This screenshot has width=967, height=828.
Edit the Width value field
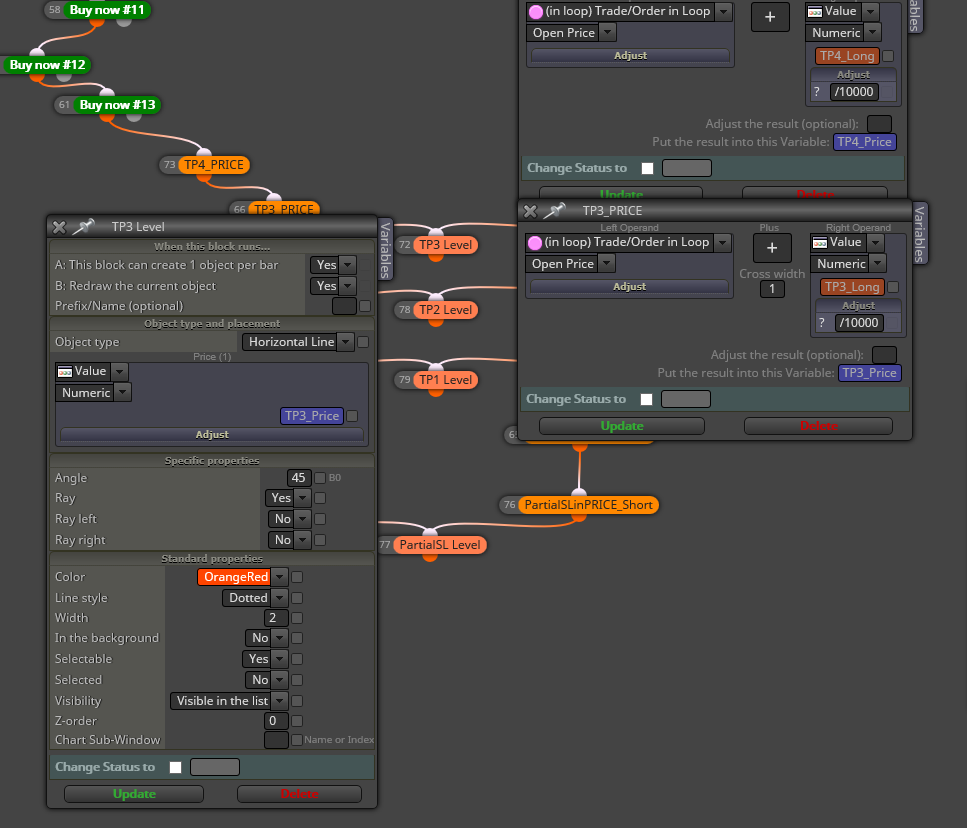pyautogui.click(x=276, y=618)
